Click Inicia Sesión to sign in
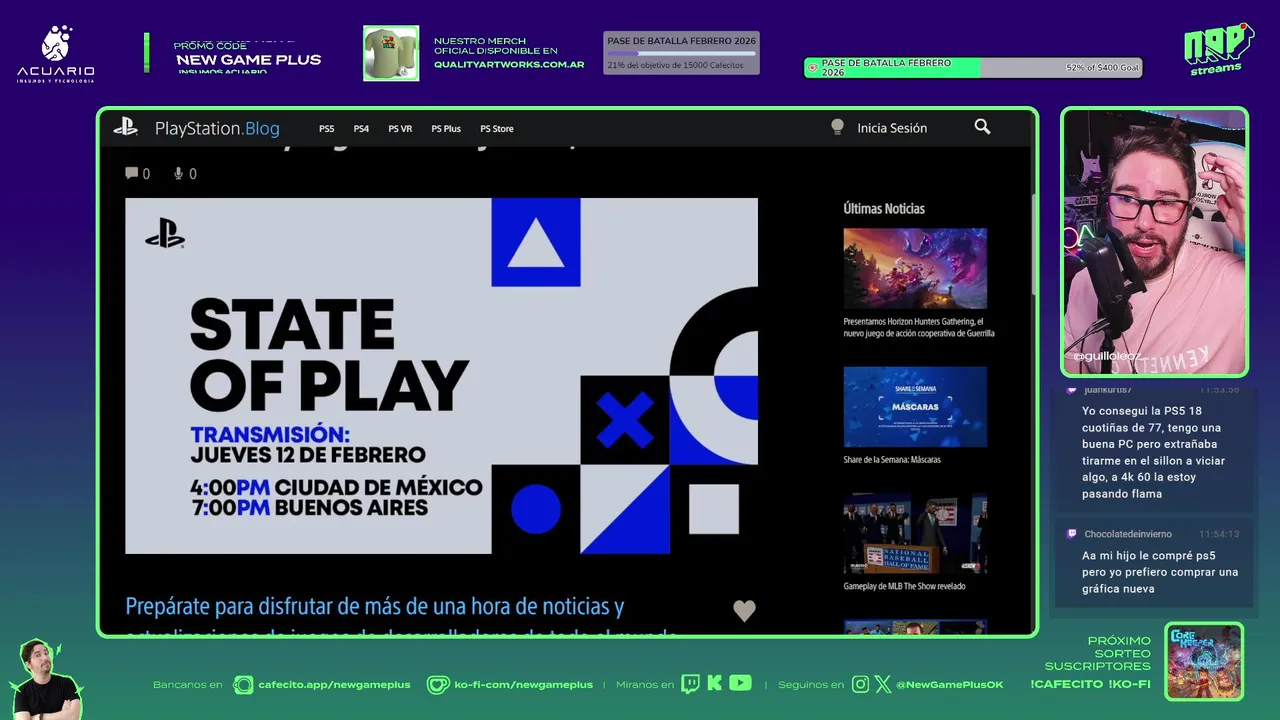This screenshot has height=720, width=1280. click(x=892, y=128)
